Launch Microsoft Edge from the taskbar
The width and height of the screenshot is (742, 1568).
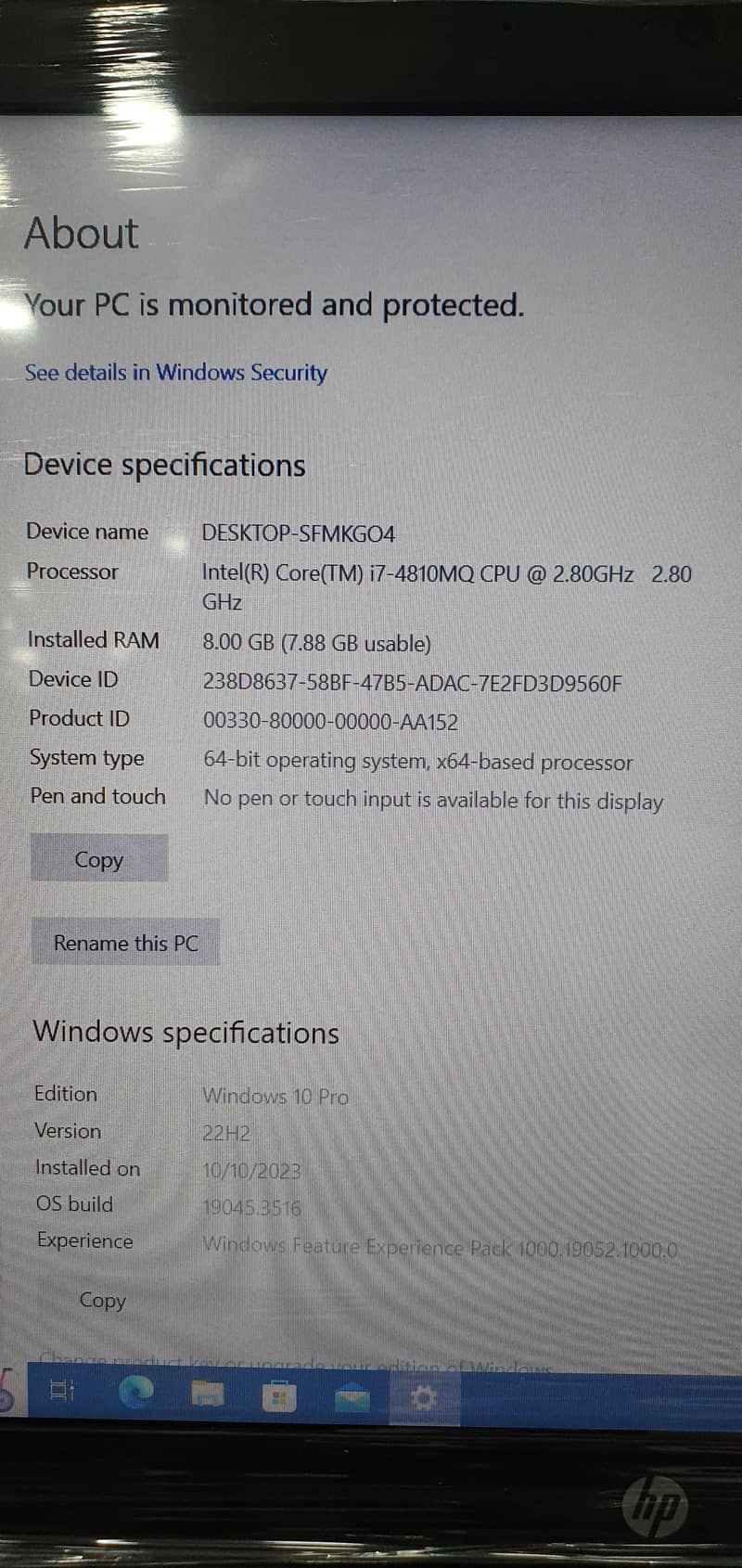point(135,1393)
